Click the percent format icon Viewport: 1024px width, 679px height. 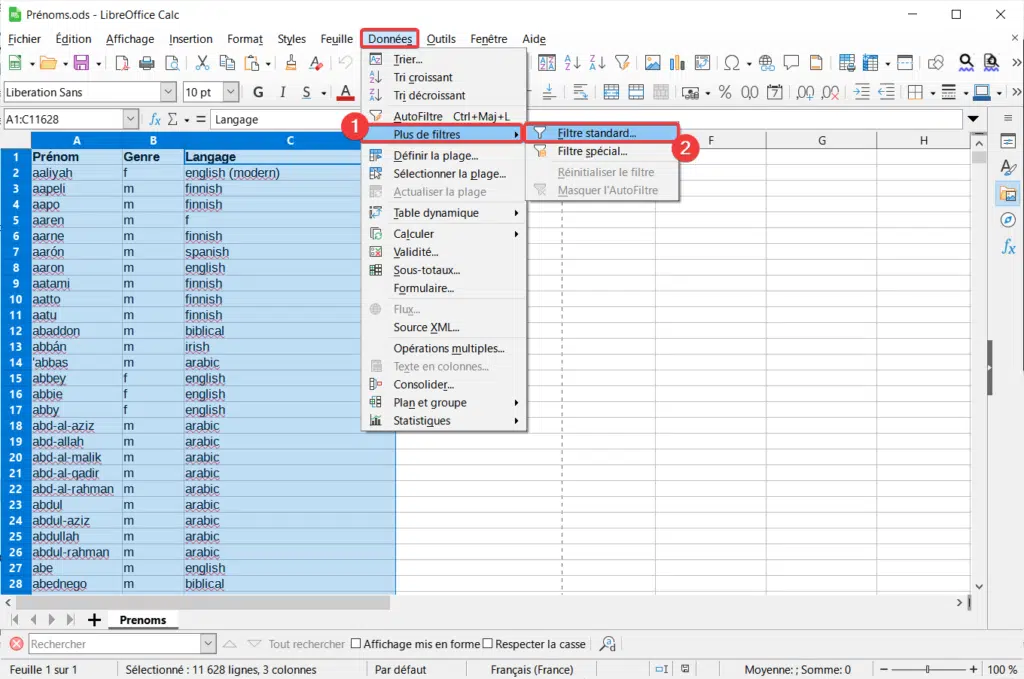point(725,92)
